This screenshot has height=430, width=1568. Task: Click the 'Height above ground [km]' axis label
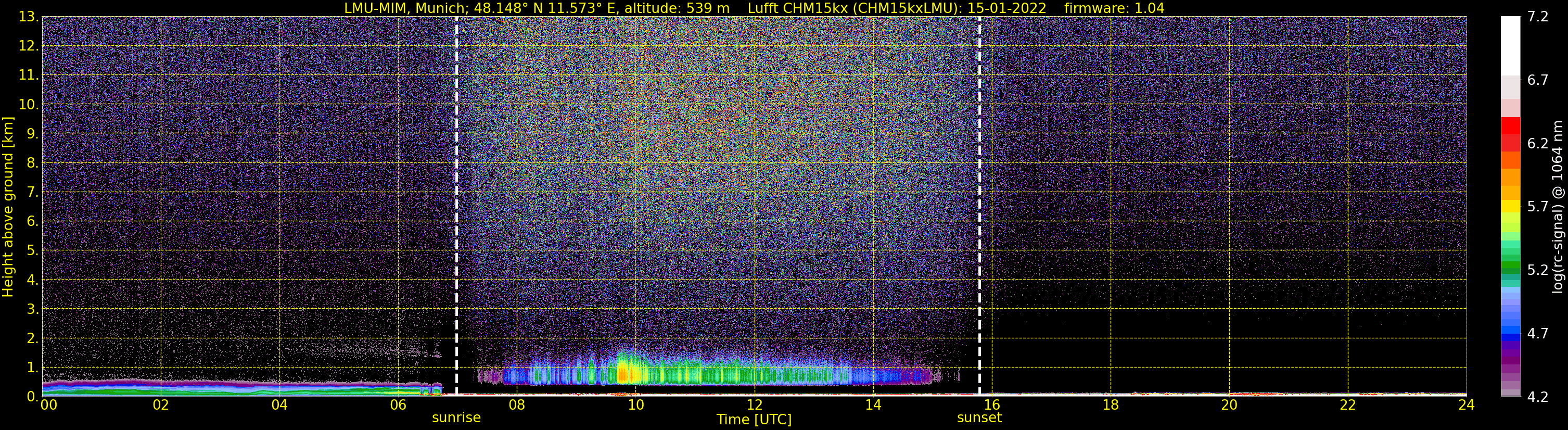click(x=8, y=207)
